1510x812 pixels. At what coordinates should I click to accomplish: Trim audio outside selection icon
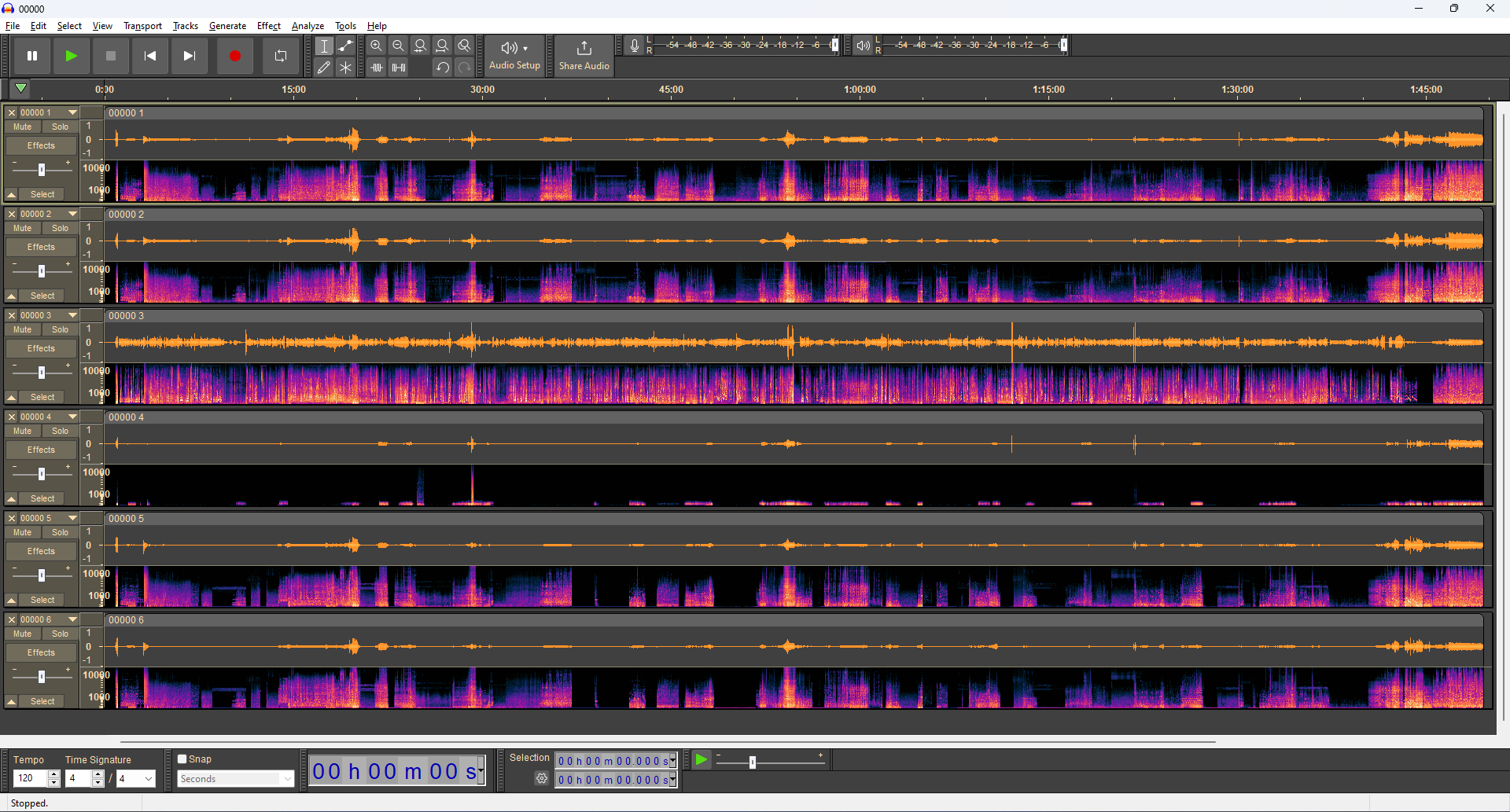[x=377, y=68]
